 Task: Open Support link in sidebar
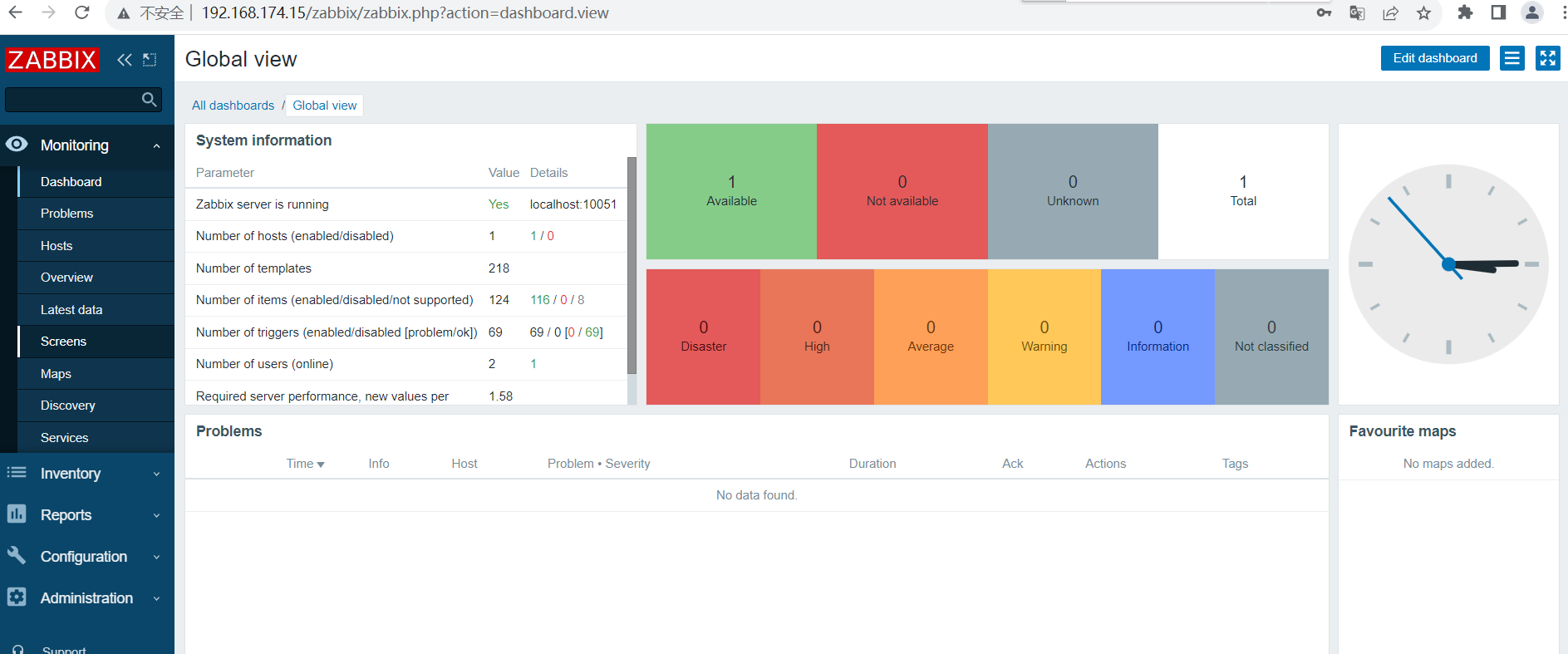pyautogui.click(x=64, y=649)
